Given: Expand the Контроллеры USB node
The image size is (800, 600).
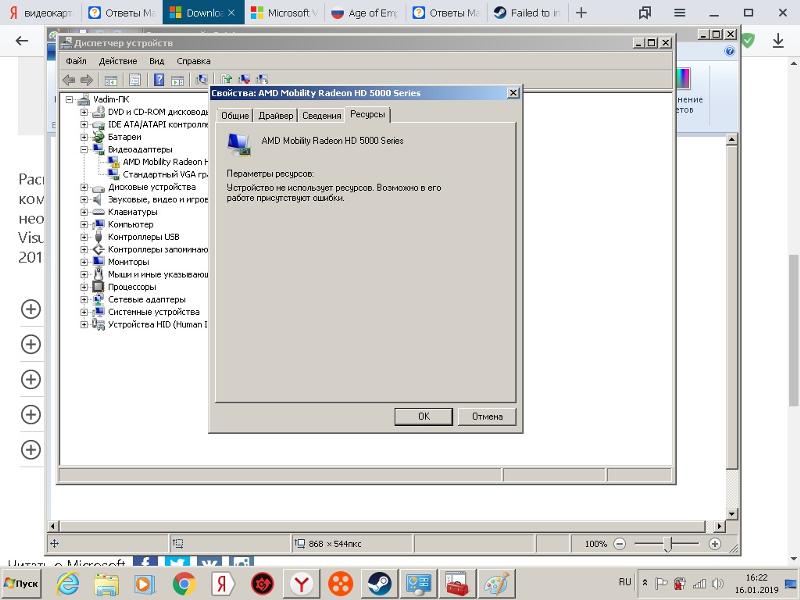Looking at the screenshot, I should [84, 237].
